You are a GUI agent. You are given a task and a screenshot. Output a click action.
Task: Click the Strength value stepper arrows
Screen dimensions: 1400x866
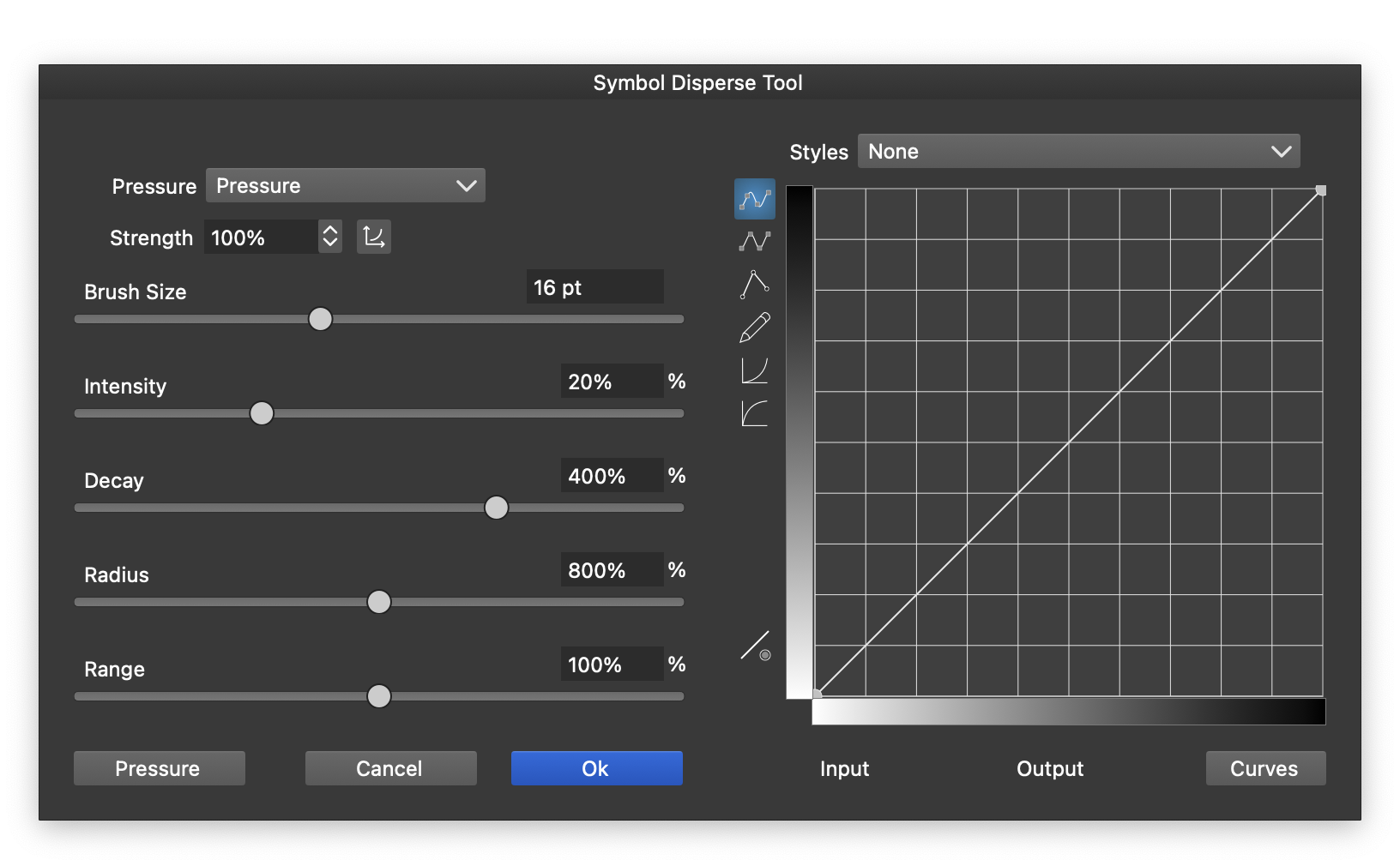coord(330,237)
